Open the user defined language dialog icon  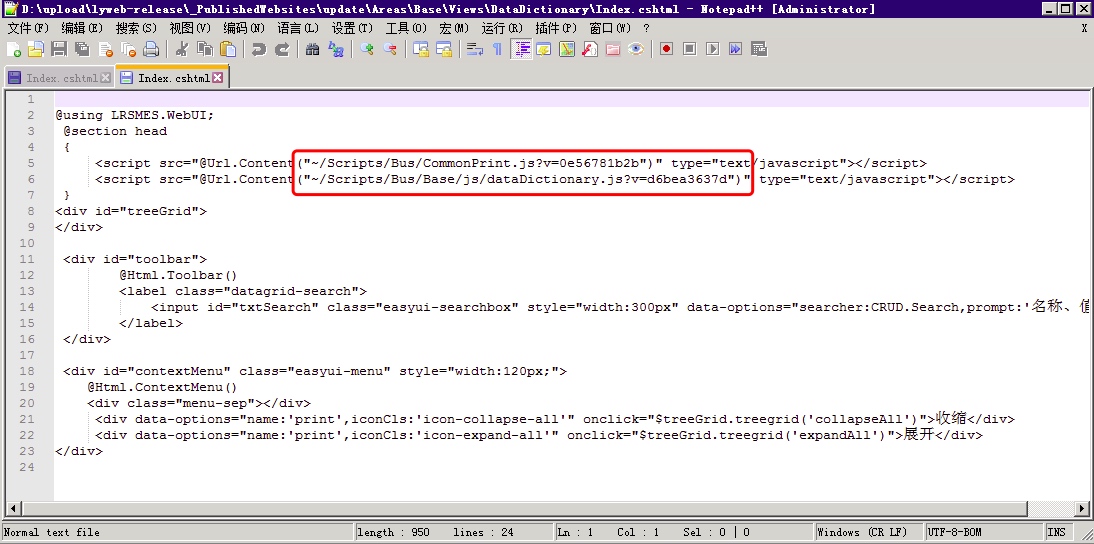coord(544,49)
